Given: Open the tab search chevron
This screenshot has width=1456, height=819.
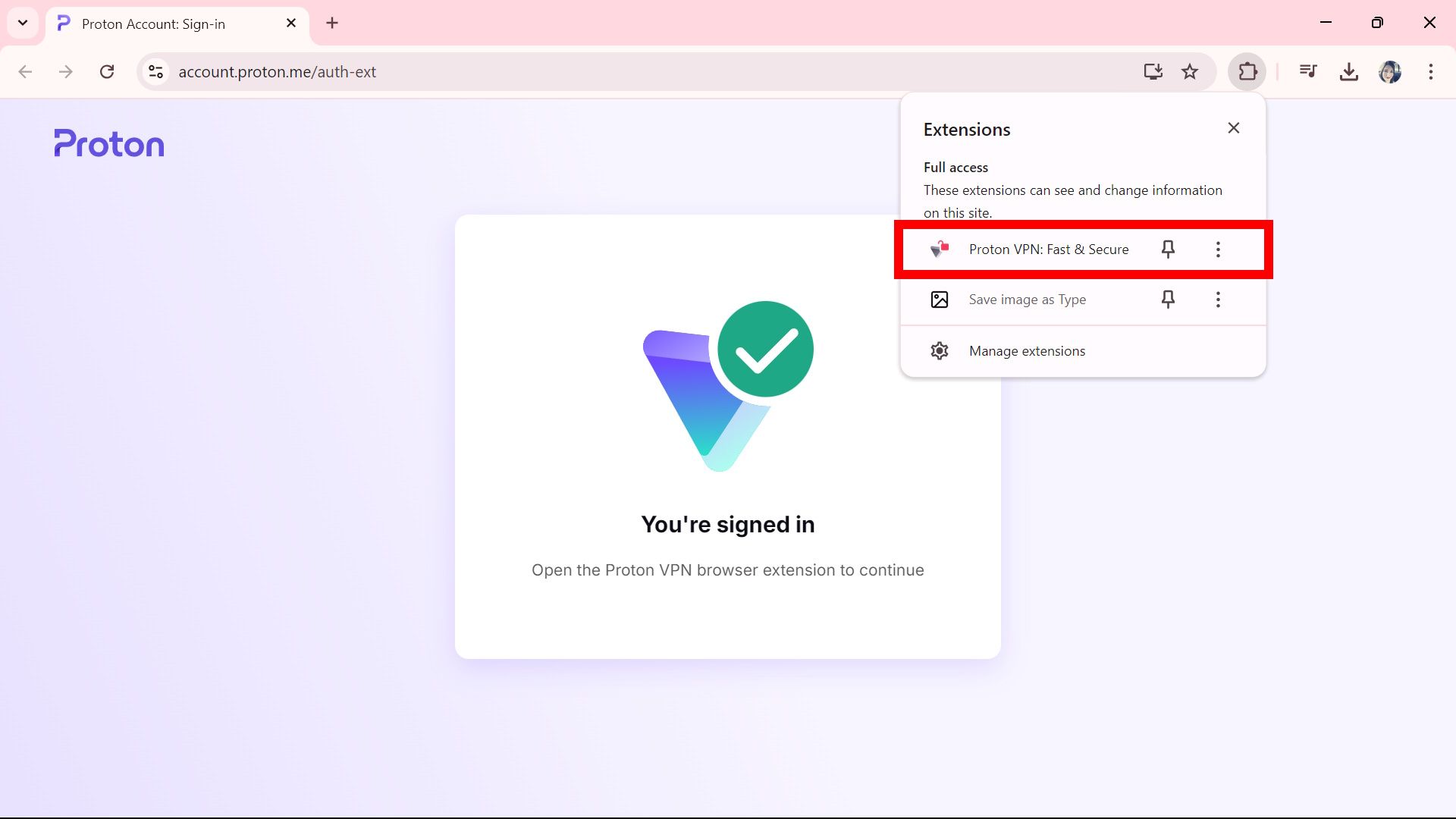Looking at the screenshot, I should click(22, 23).
